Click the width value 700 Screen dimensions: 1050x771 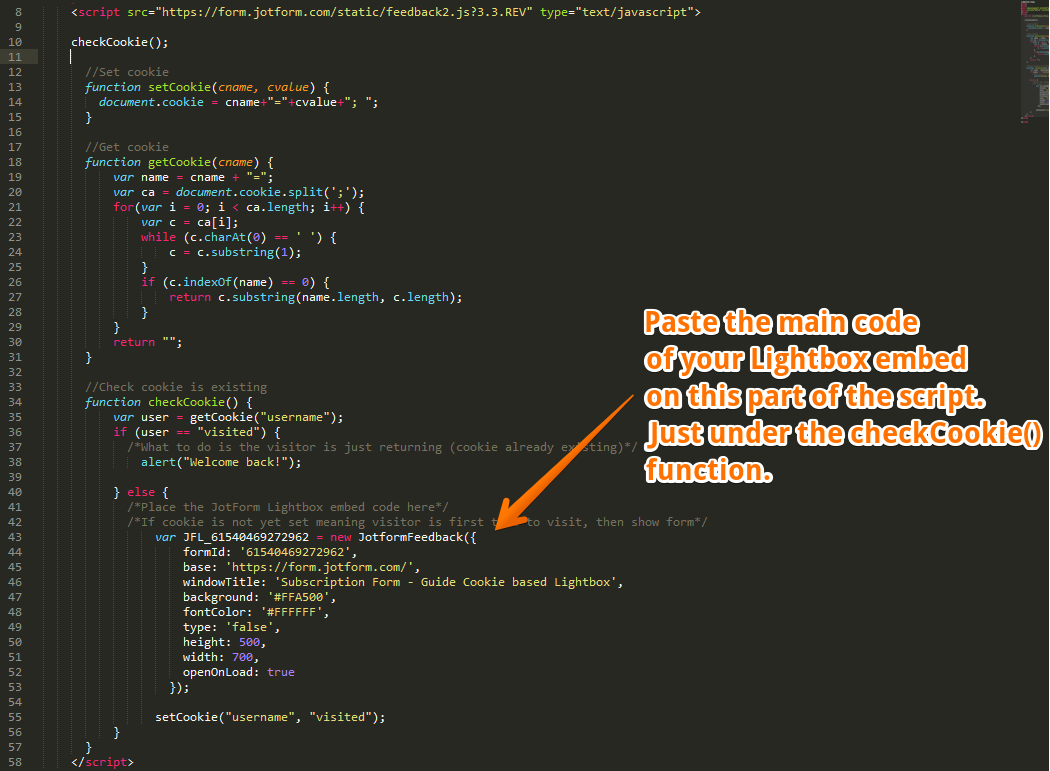coord(241,657)
